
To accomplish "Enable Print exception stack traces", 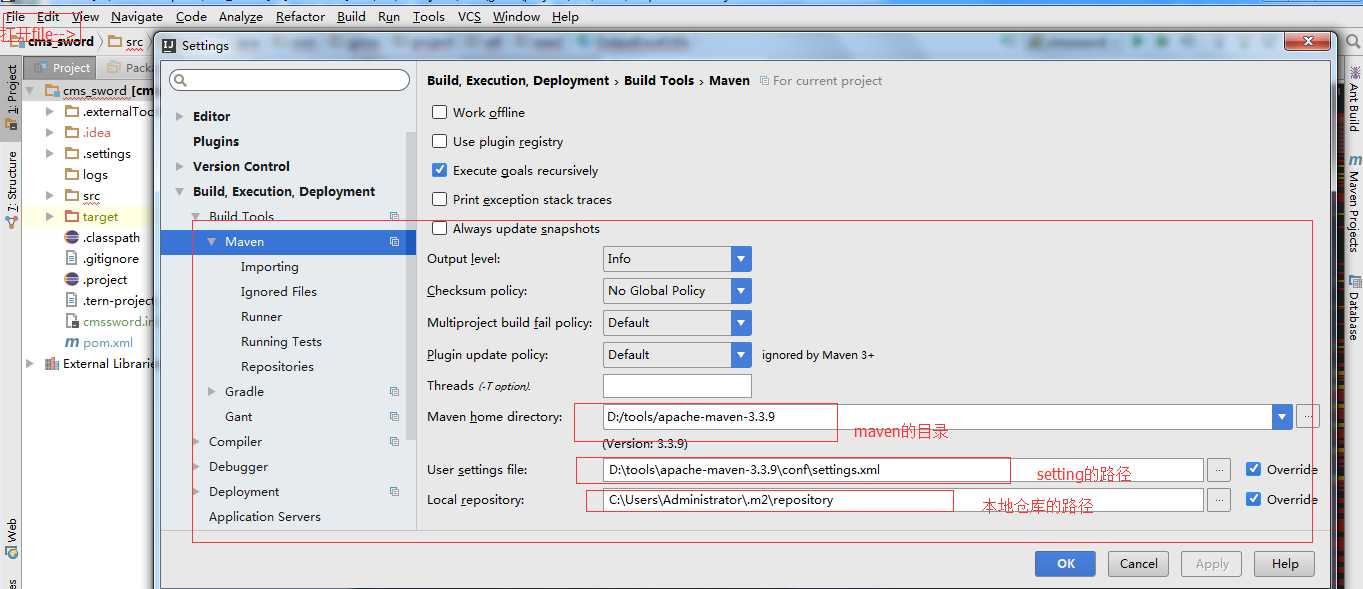I will coord(439,199).
